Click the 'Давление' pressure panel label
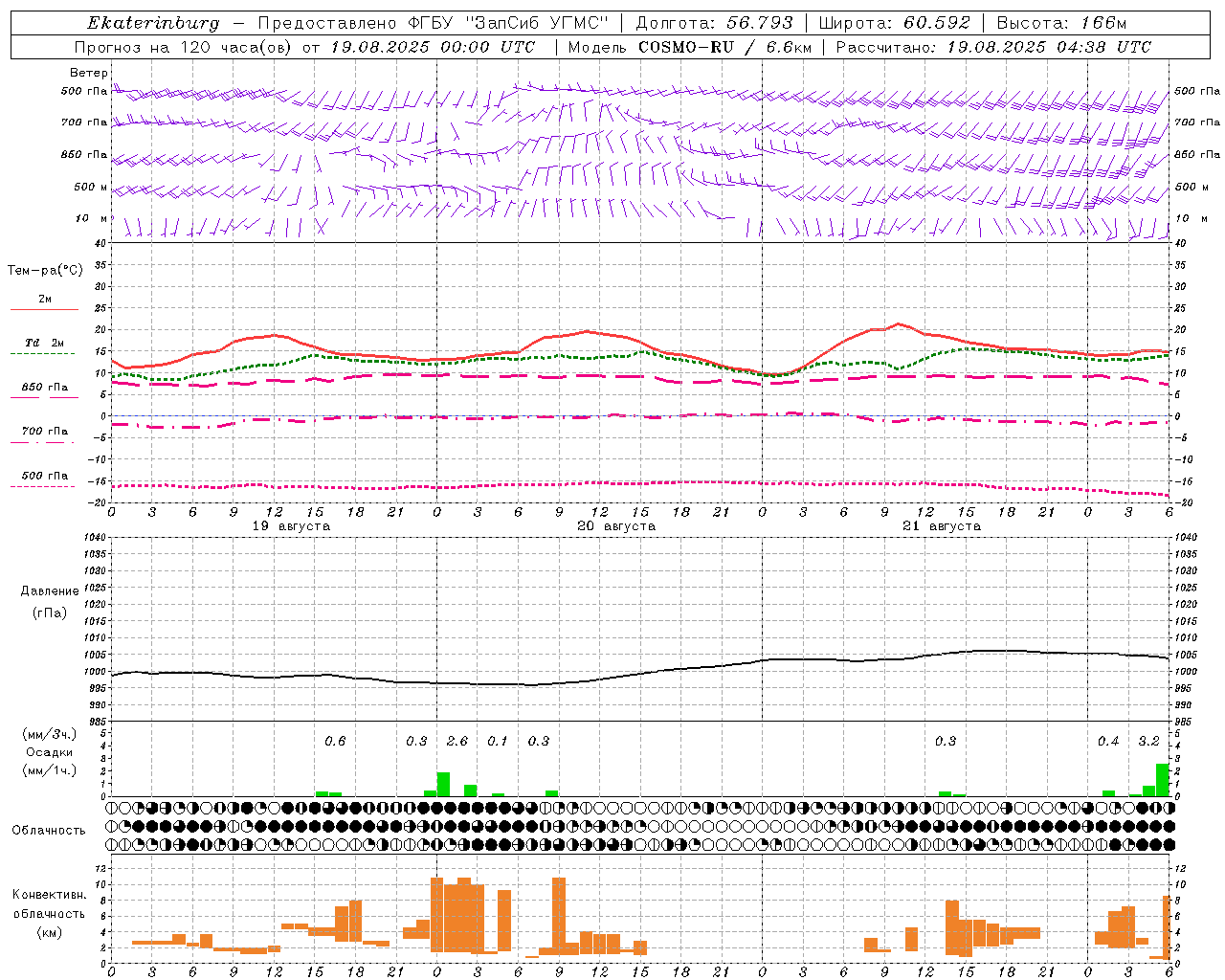This screenshot has width=1225, height=980. (x=50, y=591)
